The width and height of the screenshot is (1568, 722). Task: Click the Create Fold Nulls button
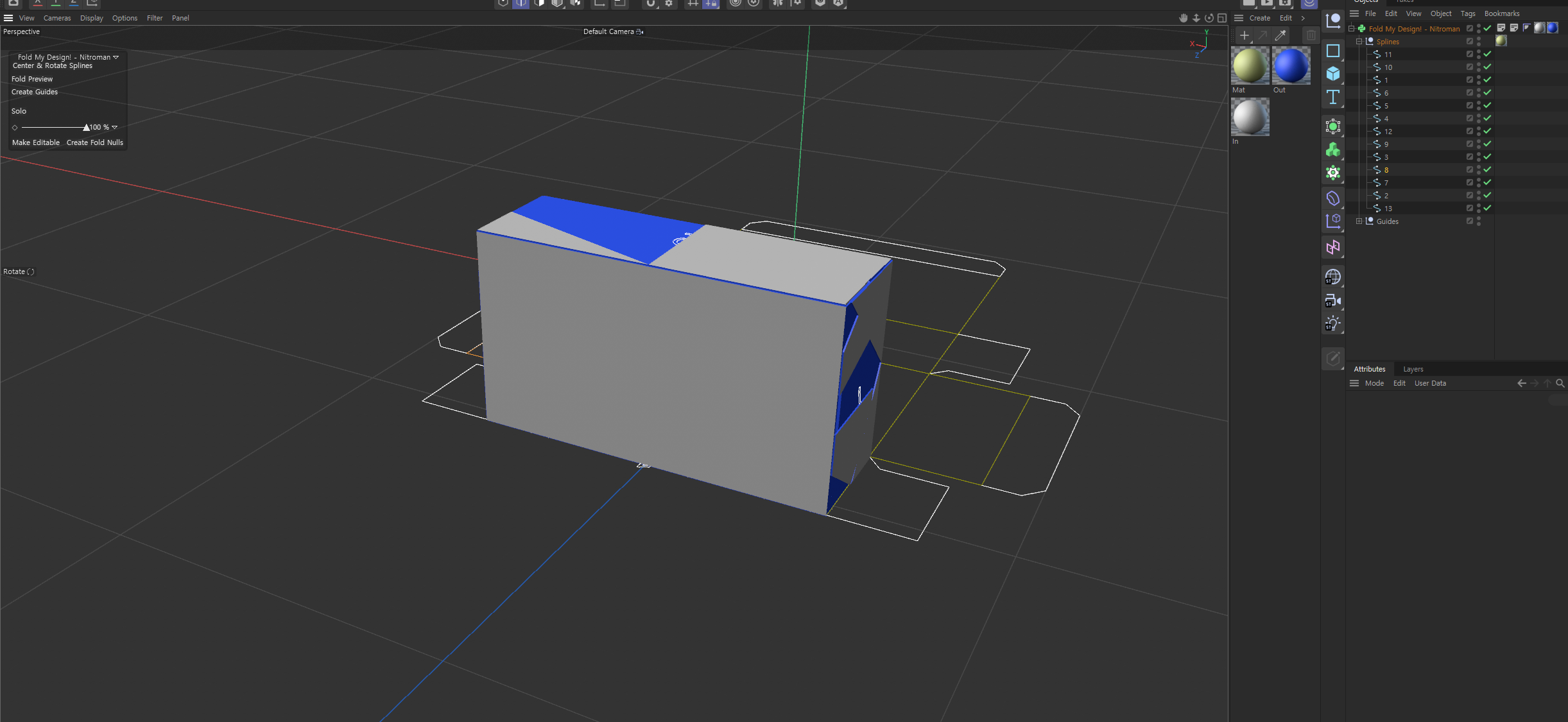[x=95, y=142]
